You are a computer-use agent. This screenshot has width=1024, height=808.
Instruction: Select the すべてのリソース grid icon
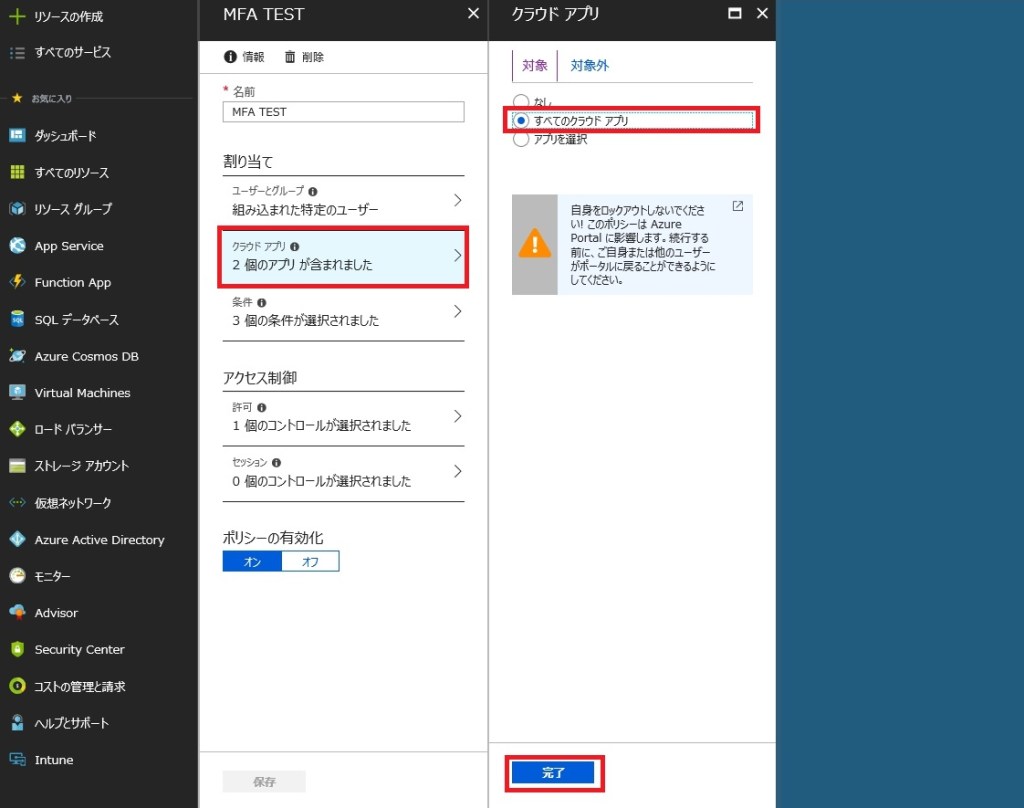tap(17, 172)
